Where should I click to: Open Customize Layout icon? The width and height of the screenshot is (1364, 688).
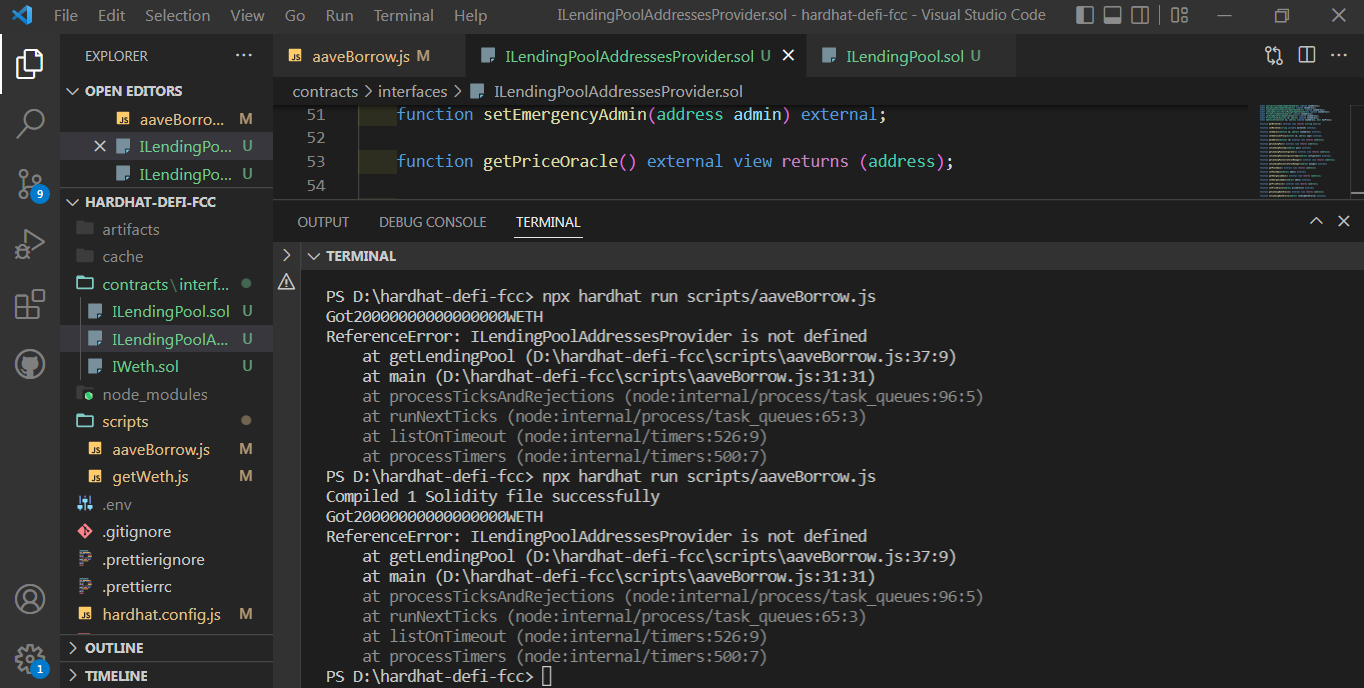[1179, 15]
